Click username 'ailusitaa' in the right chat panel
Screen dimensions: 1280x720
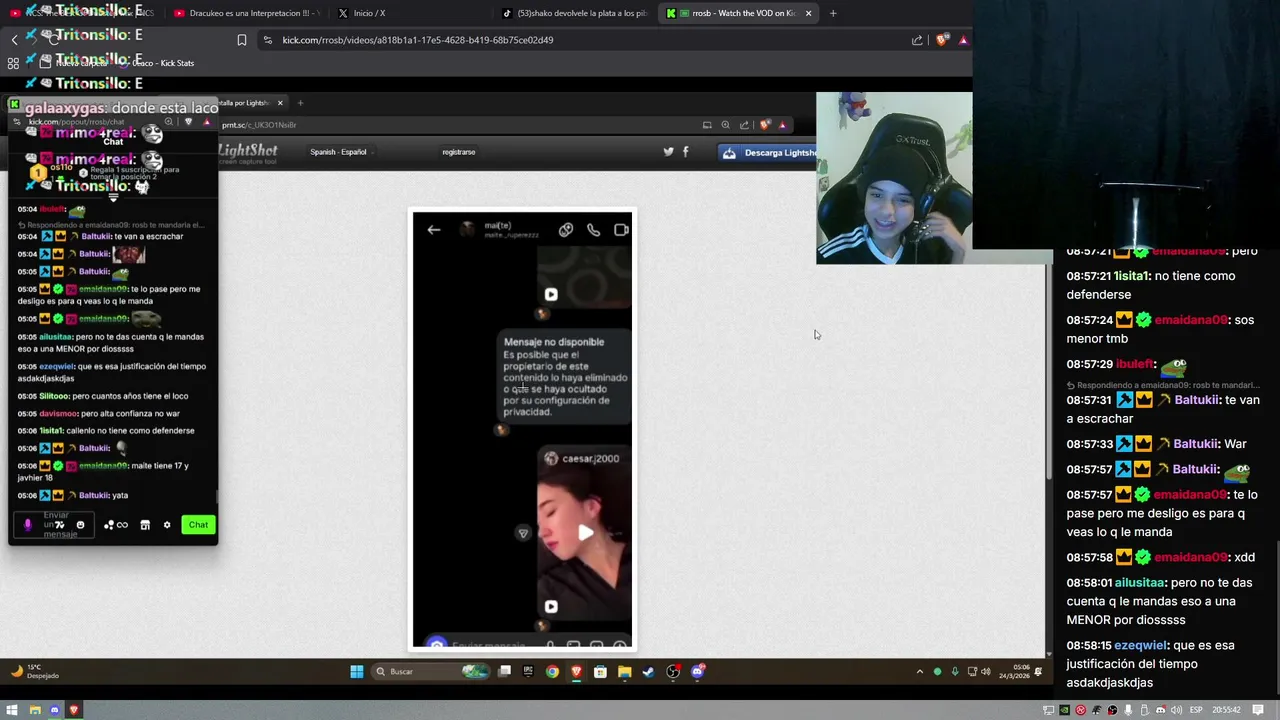point(1140,582)
